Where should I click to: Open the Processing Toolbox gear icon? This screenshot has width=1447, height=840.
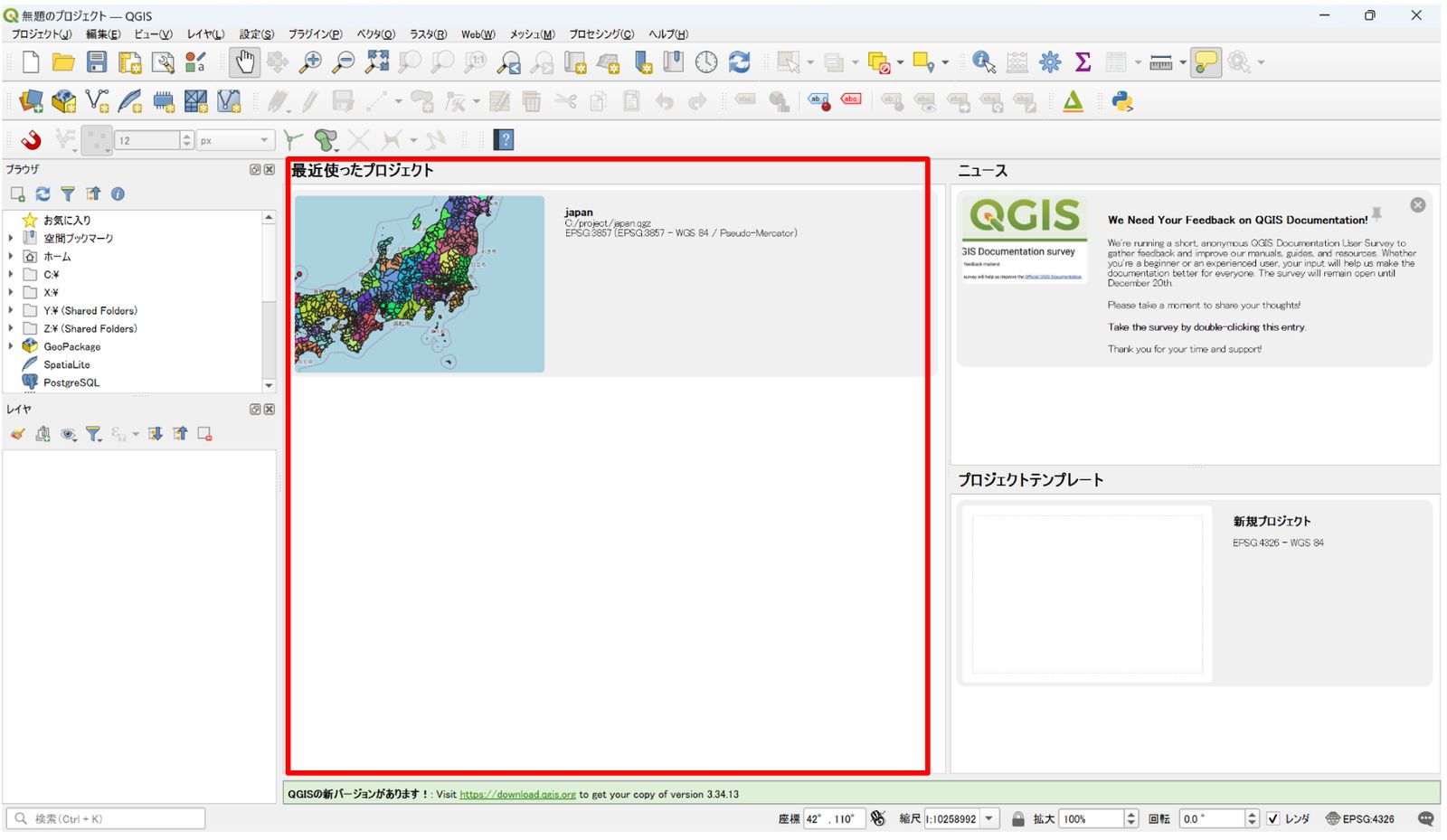1050,61
